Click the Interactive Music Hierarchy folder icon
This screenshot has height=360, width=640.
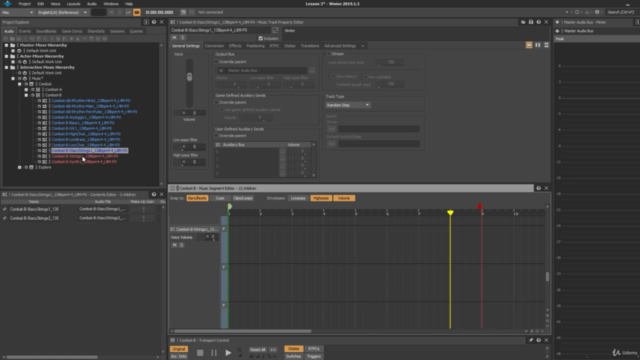[13, 67]
